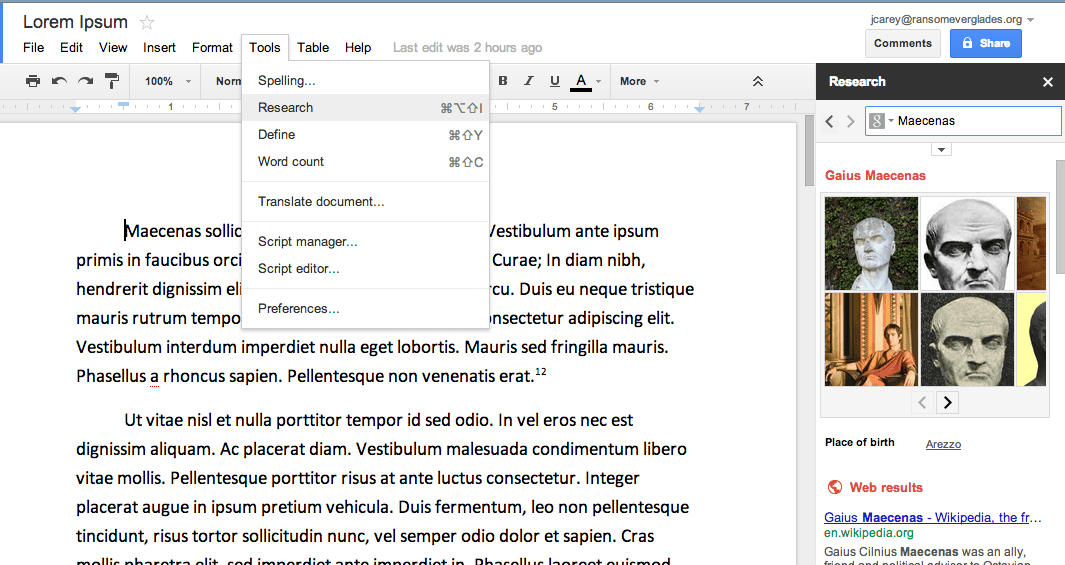Viewport: 1065px width, 565px height.
Task: Expand the More toolbar dropdown
Action: click(639, 81)
